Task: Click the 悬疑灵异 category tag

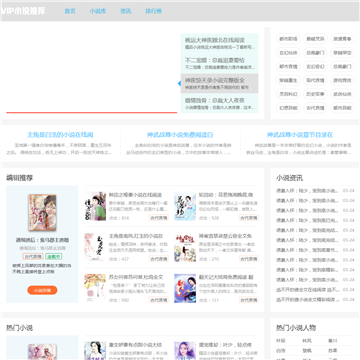Action: (315, 39)
